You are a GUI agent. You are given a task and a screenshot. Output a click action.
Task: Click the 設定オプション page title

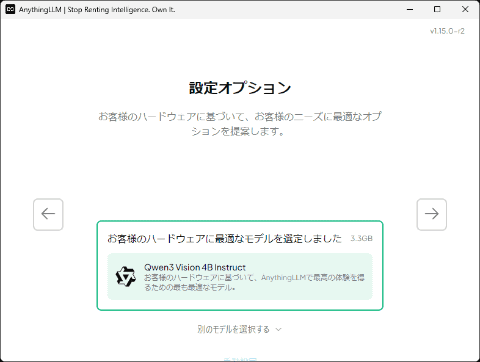pos(240,88)
